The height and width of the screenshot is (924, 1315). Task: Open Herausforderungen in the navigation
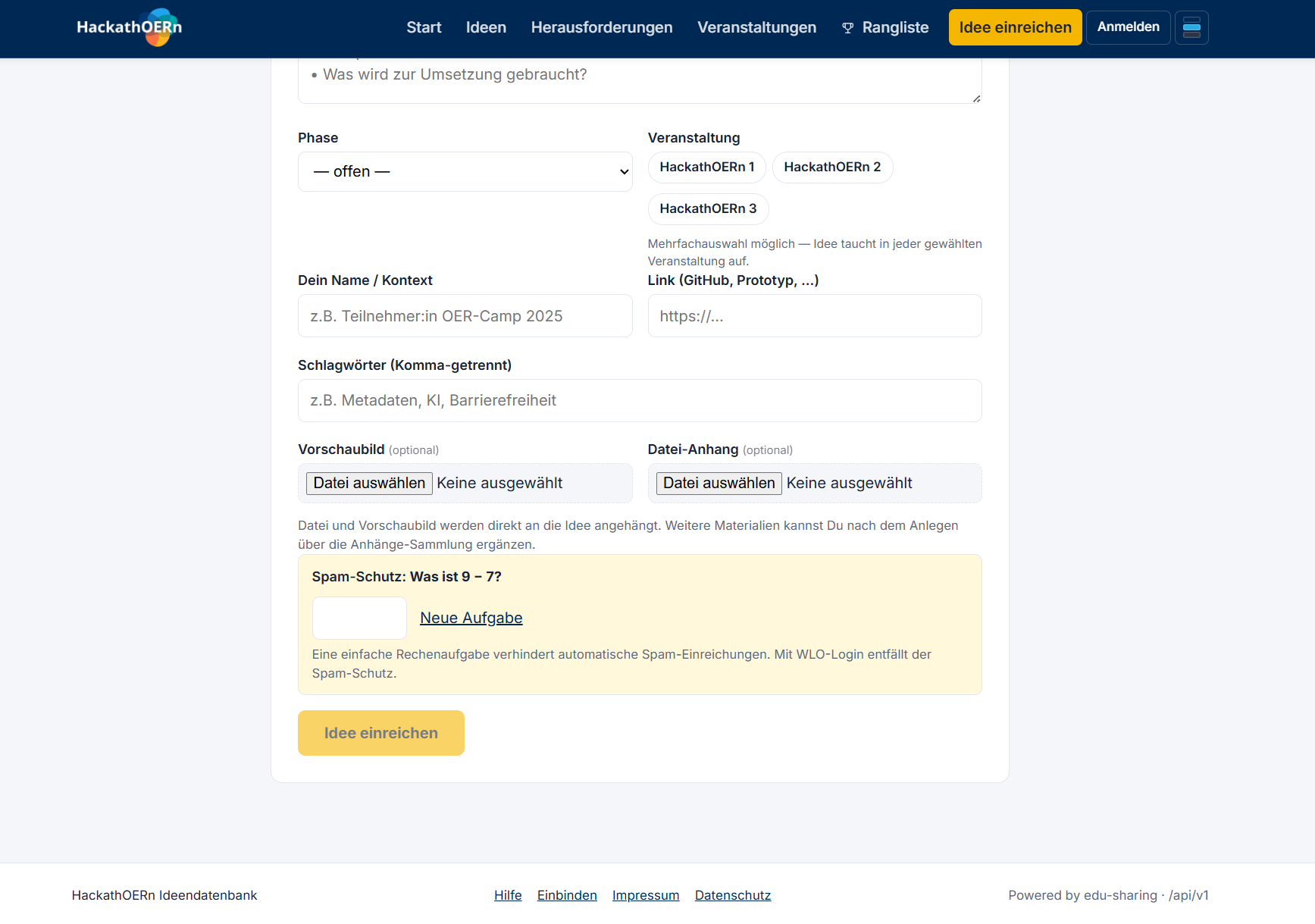602,27
